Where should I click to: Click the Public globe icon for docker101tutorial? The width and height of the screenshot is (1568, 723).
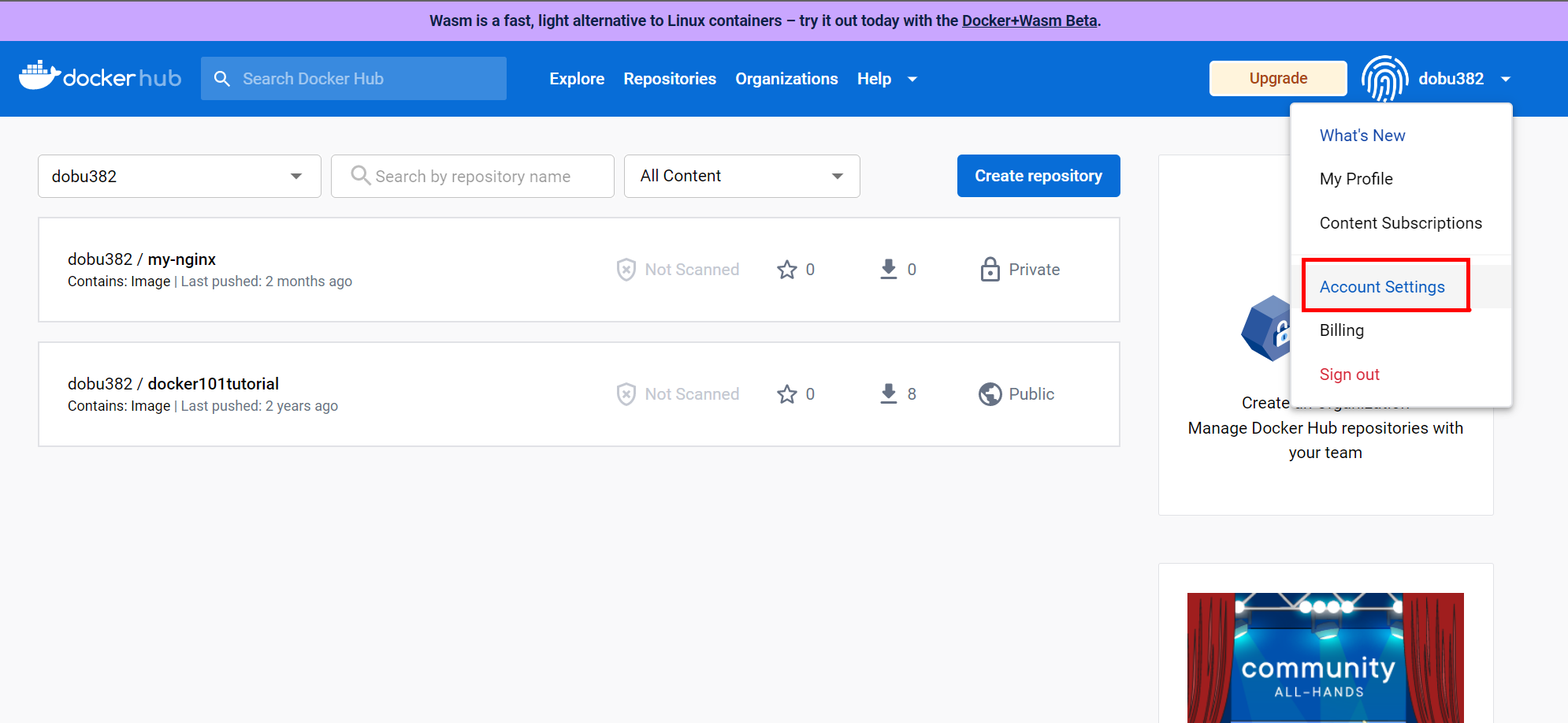coord(990,394)
